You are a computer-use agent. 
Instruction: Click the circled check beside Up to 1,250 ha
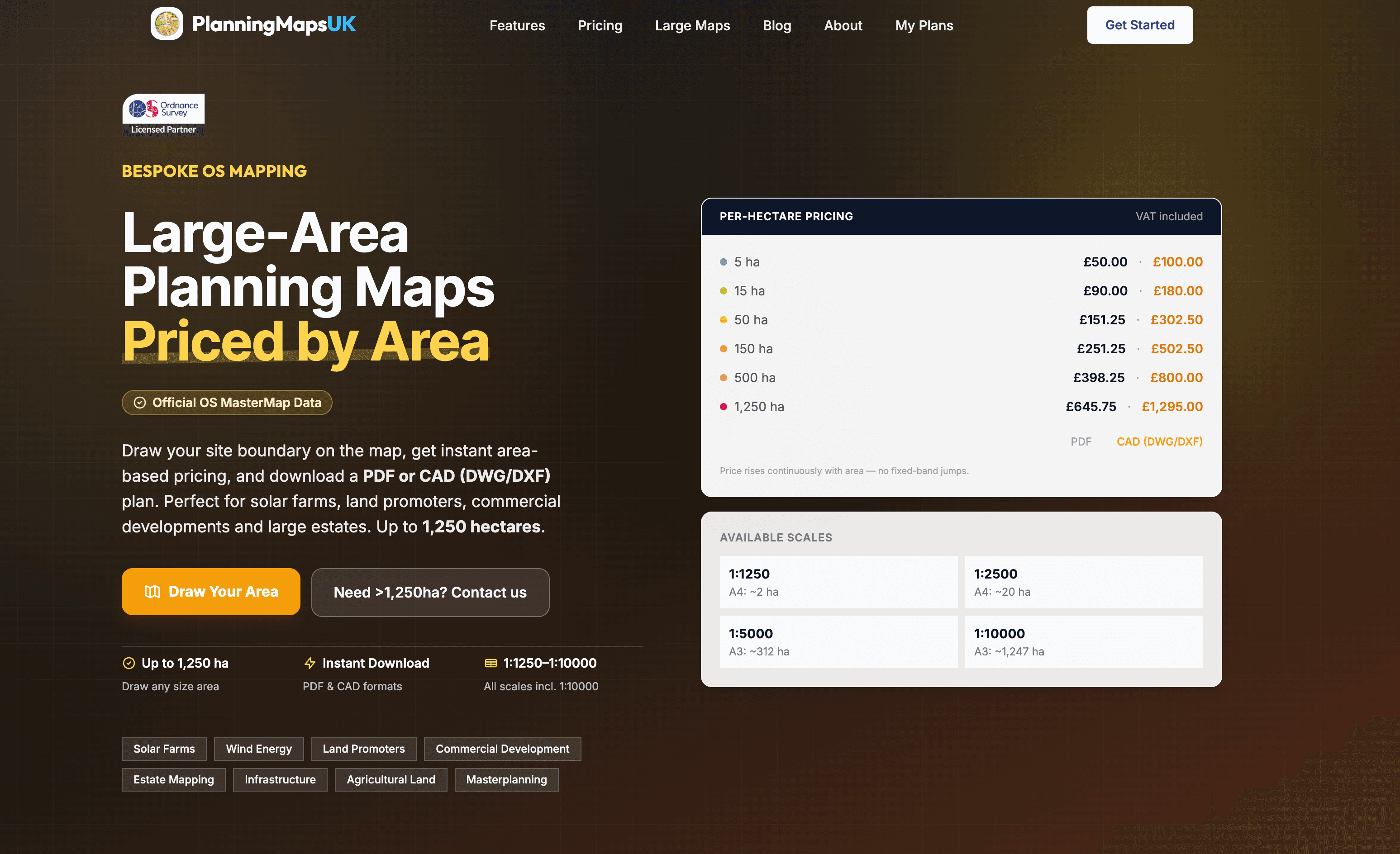(x=129, y=663)
